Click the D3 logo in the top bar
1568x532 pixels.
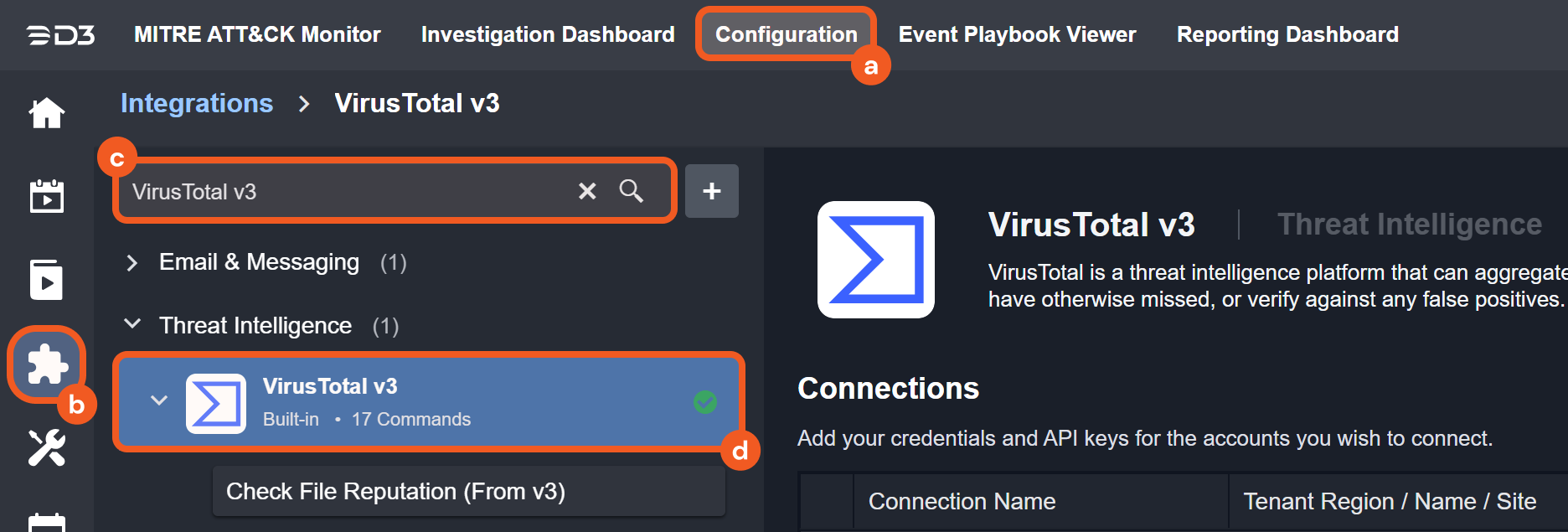click(x=60, y=35)
